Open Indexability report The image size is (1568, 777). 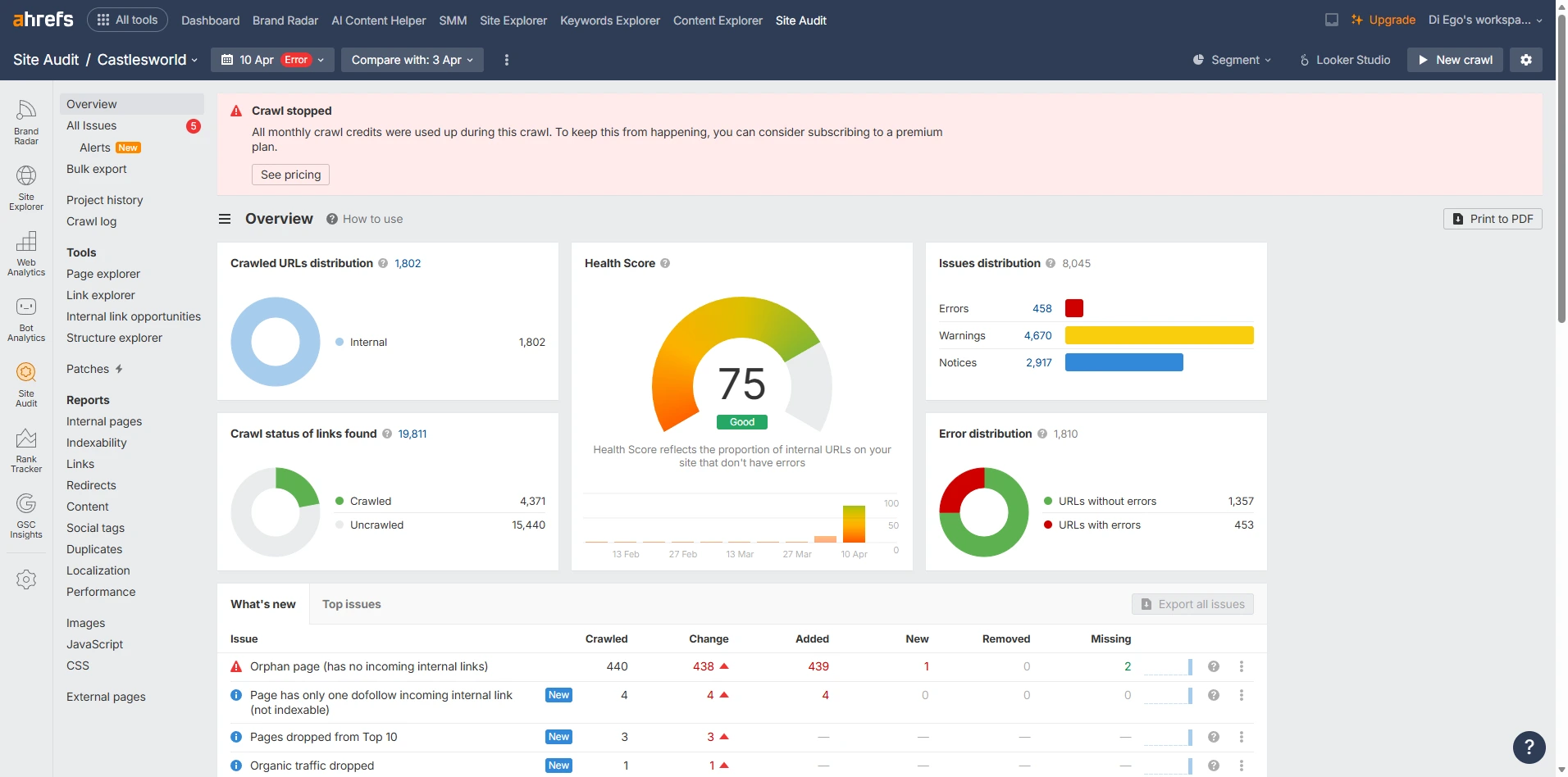point(97,443)
